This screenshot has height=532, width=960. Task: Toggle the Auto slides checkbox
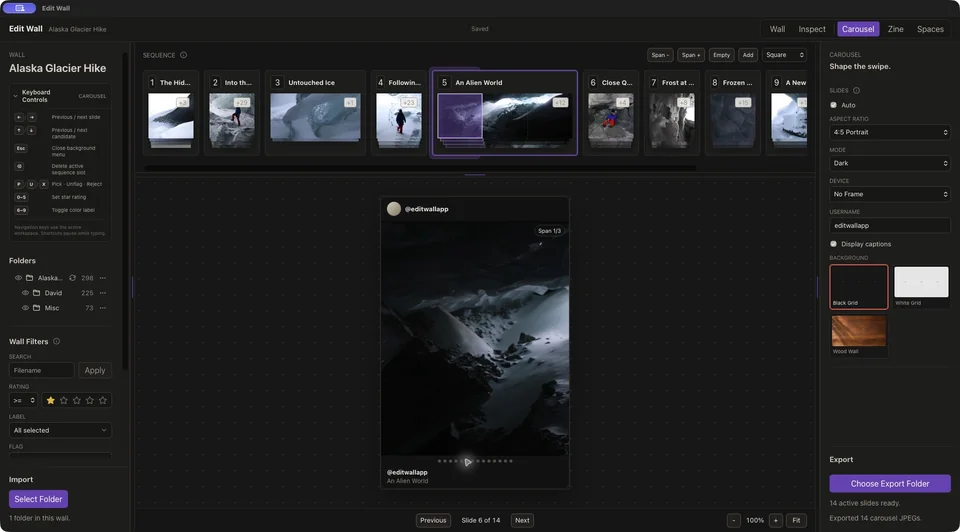pos(833,105)
